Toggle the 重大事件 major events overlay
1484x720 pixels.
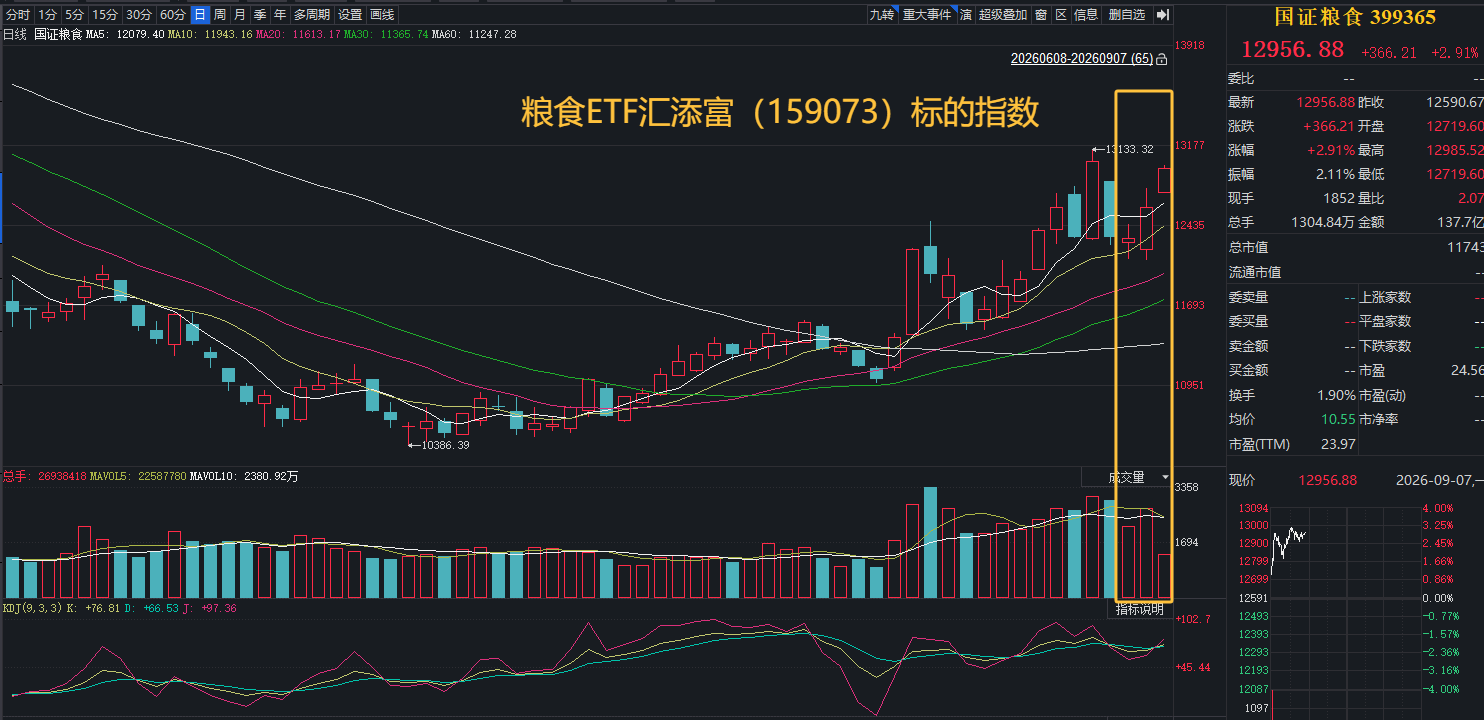(927, 15)
